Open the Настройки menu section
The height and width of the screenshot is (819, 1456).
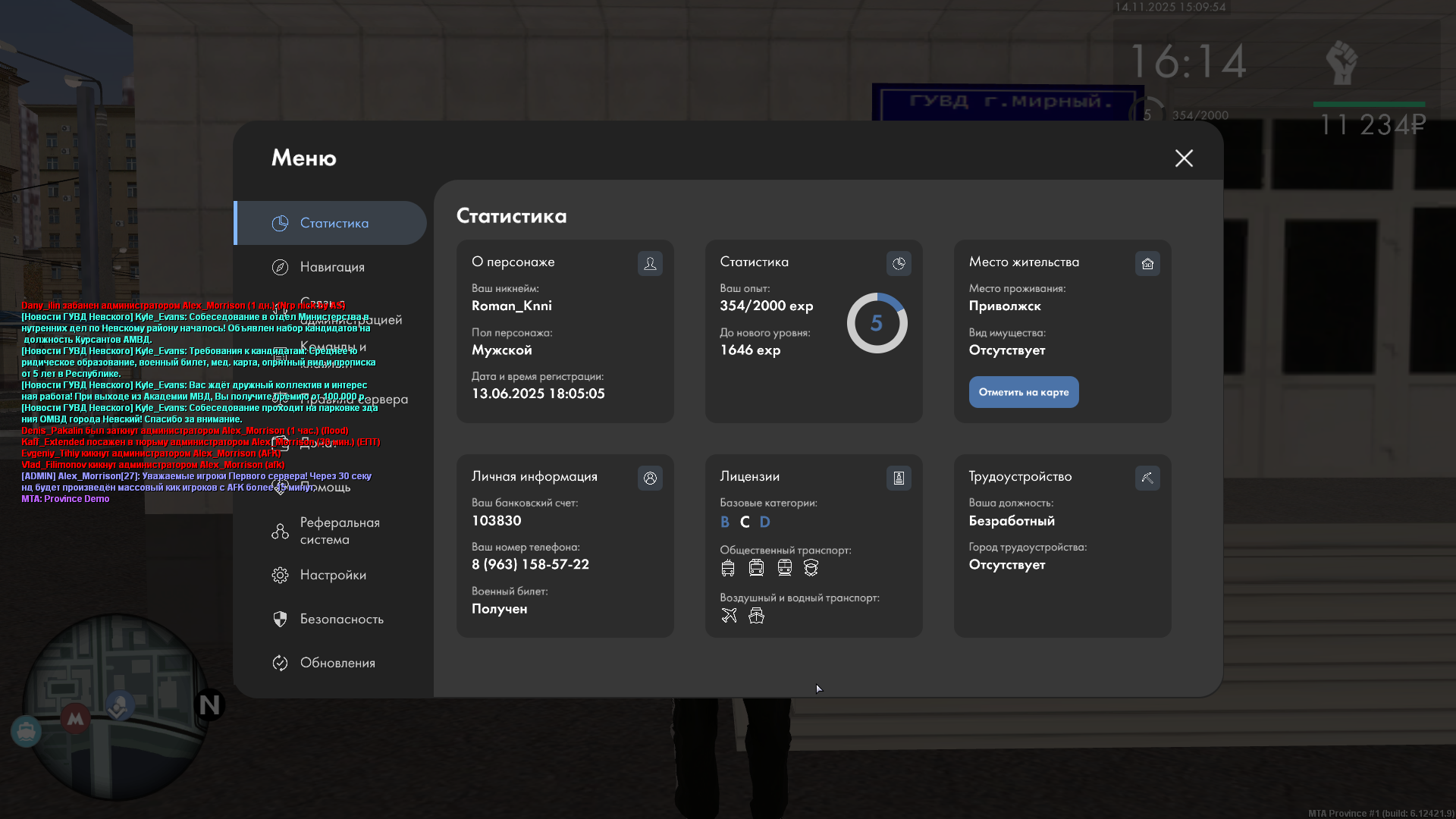coord(332,575)
